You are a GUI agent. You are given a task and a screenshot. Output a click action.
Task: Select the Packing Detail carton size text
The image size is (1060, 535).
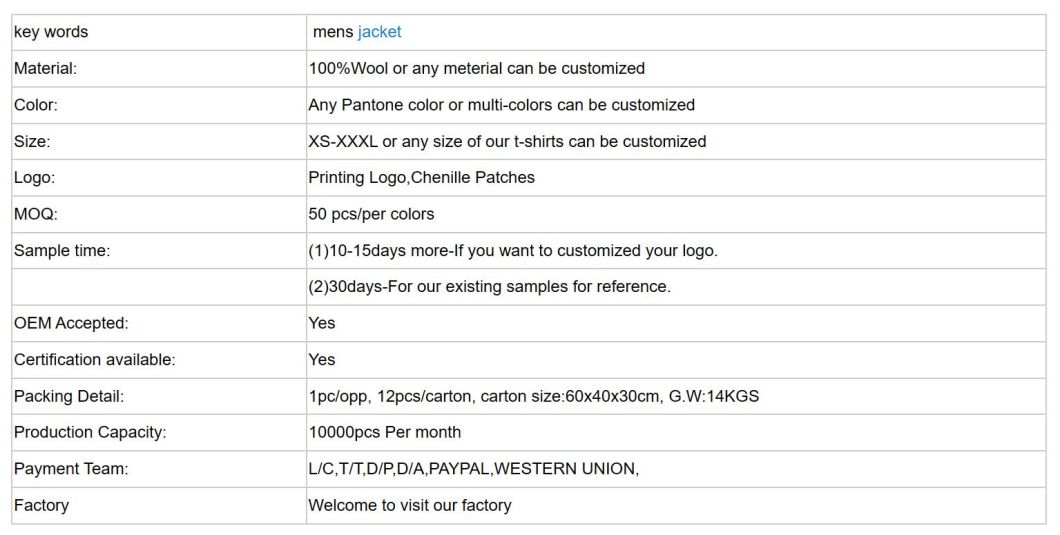coord(534,396)
